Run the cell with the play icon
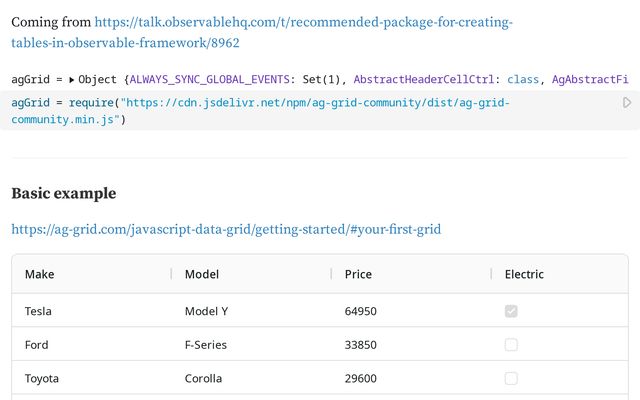The width and height of the screenshot is (640, 400). click(x=627, y=103)
